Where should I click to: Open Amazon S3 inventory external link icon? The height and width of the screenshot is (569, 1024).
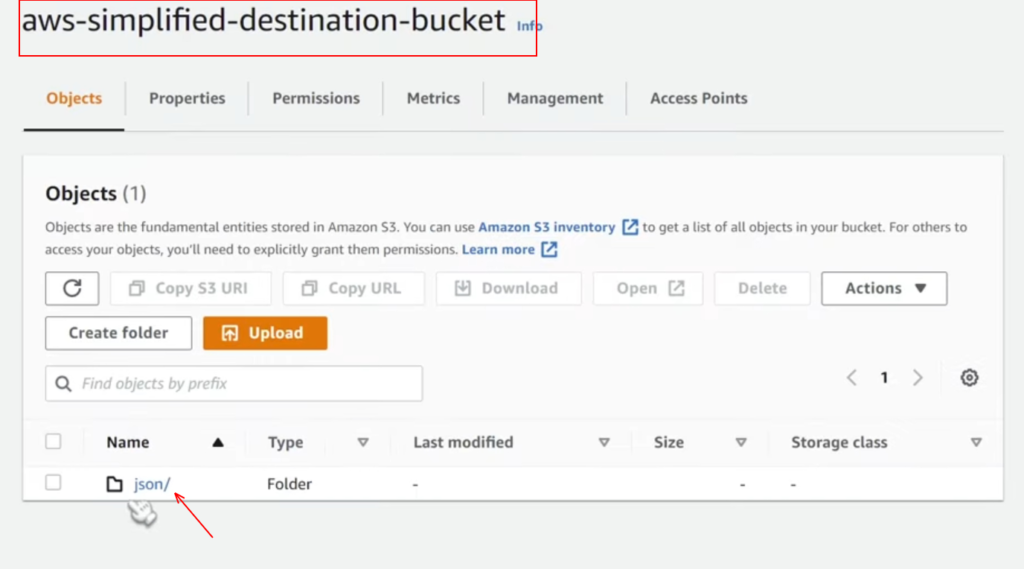coord(630,227)
